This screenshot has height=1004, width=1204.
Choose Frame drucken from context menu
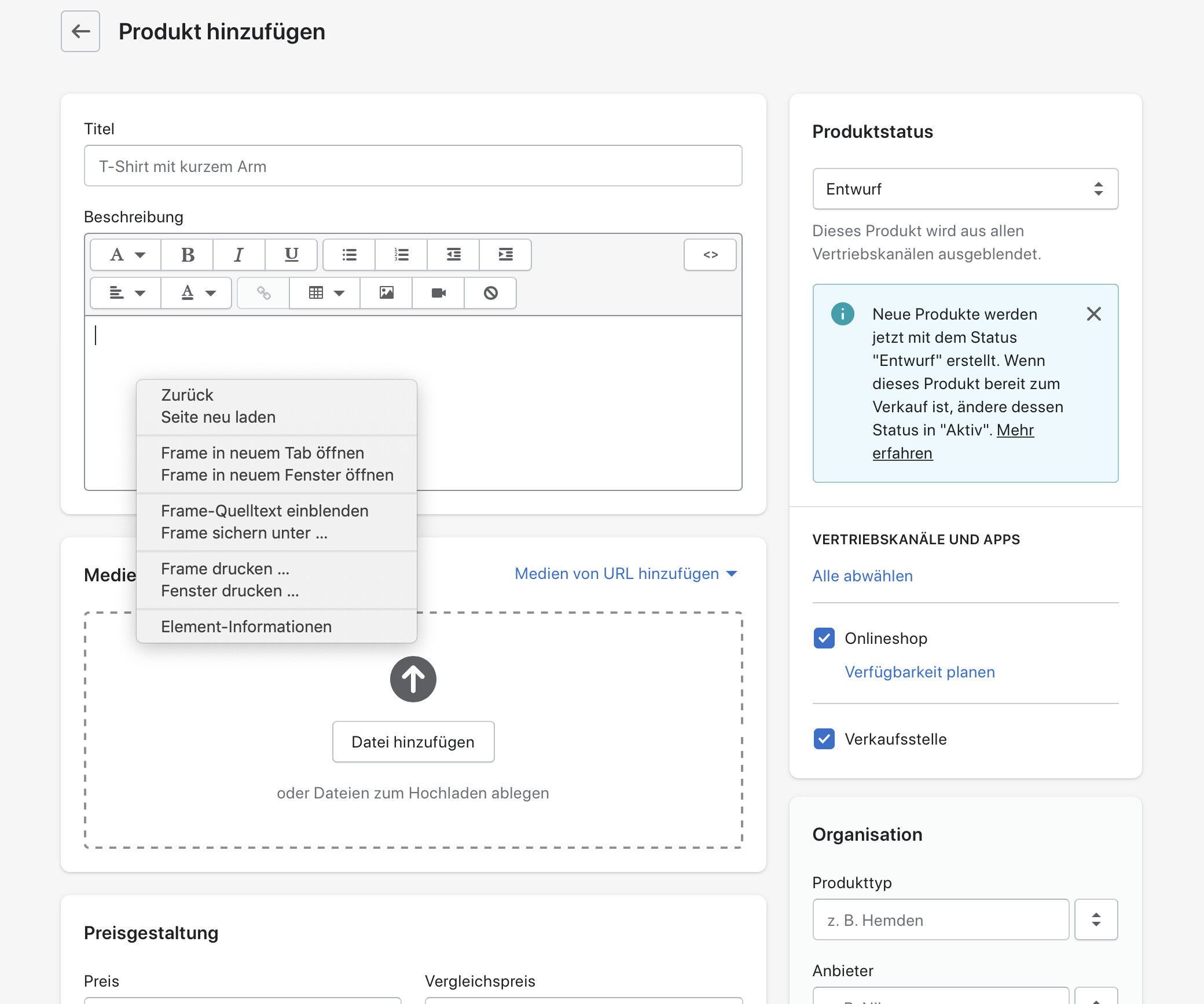[277, 569]
